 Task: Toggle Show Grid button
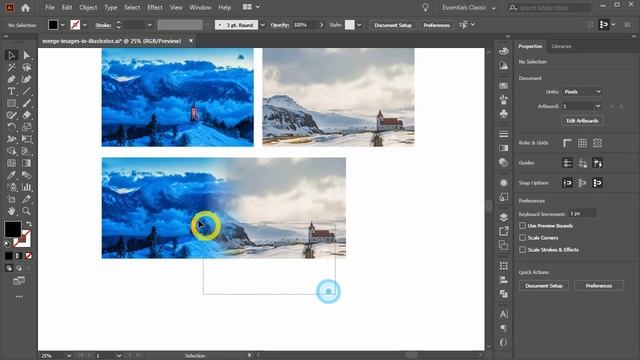[582, 143]
